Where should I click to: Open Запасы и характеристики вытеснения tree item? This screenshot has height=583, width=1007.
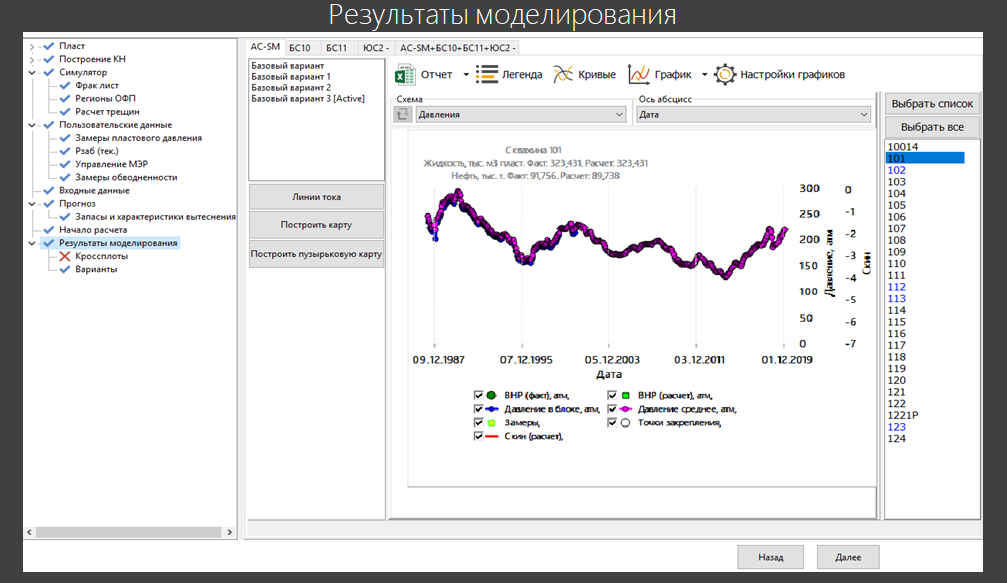coord(155,217)
